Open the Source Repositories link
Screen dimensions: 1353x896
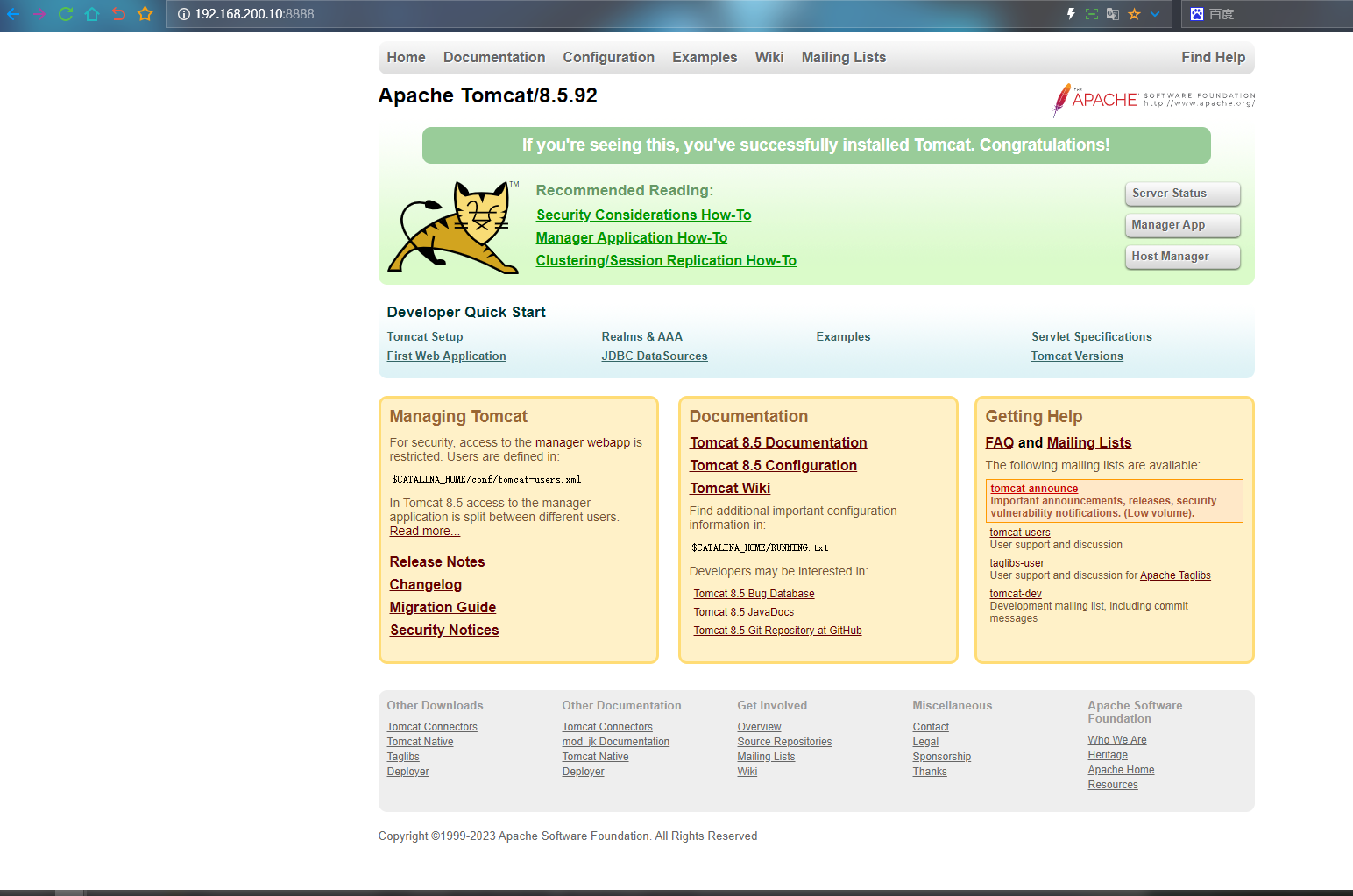pos(785,742)
